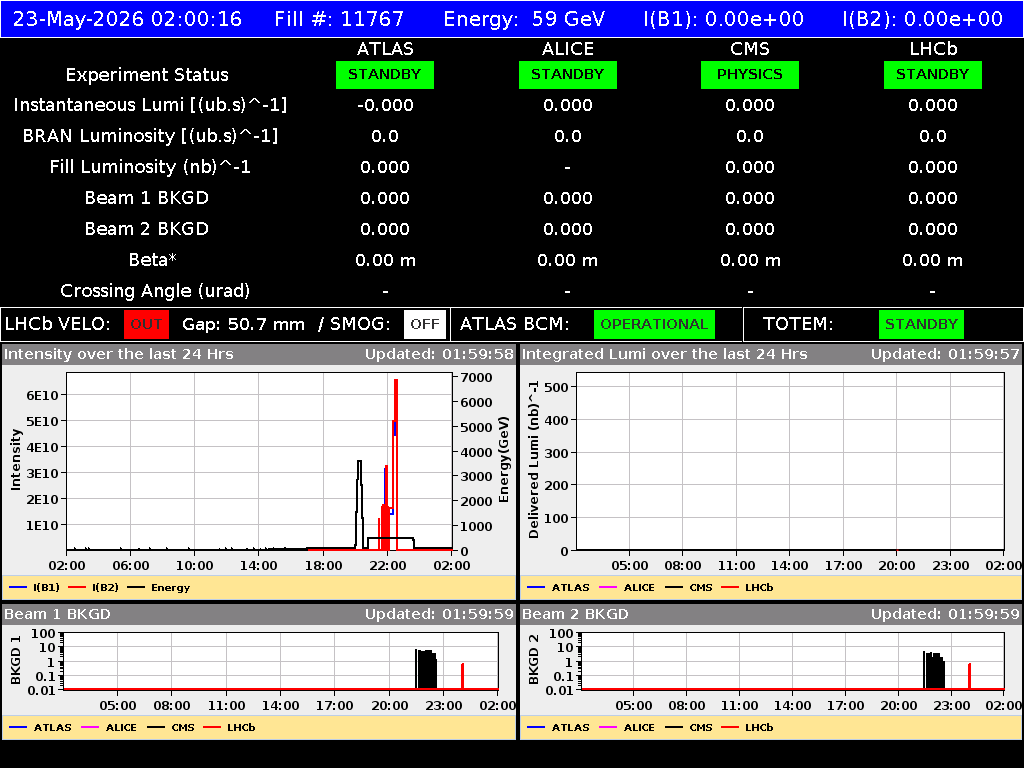
Task: Click CMS legend entry under Integrated Lumi plot
Action: pyautogui.click(x=689, y=588)
